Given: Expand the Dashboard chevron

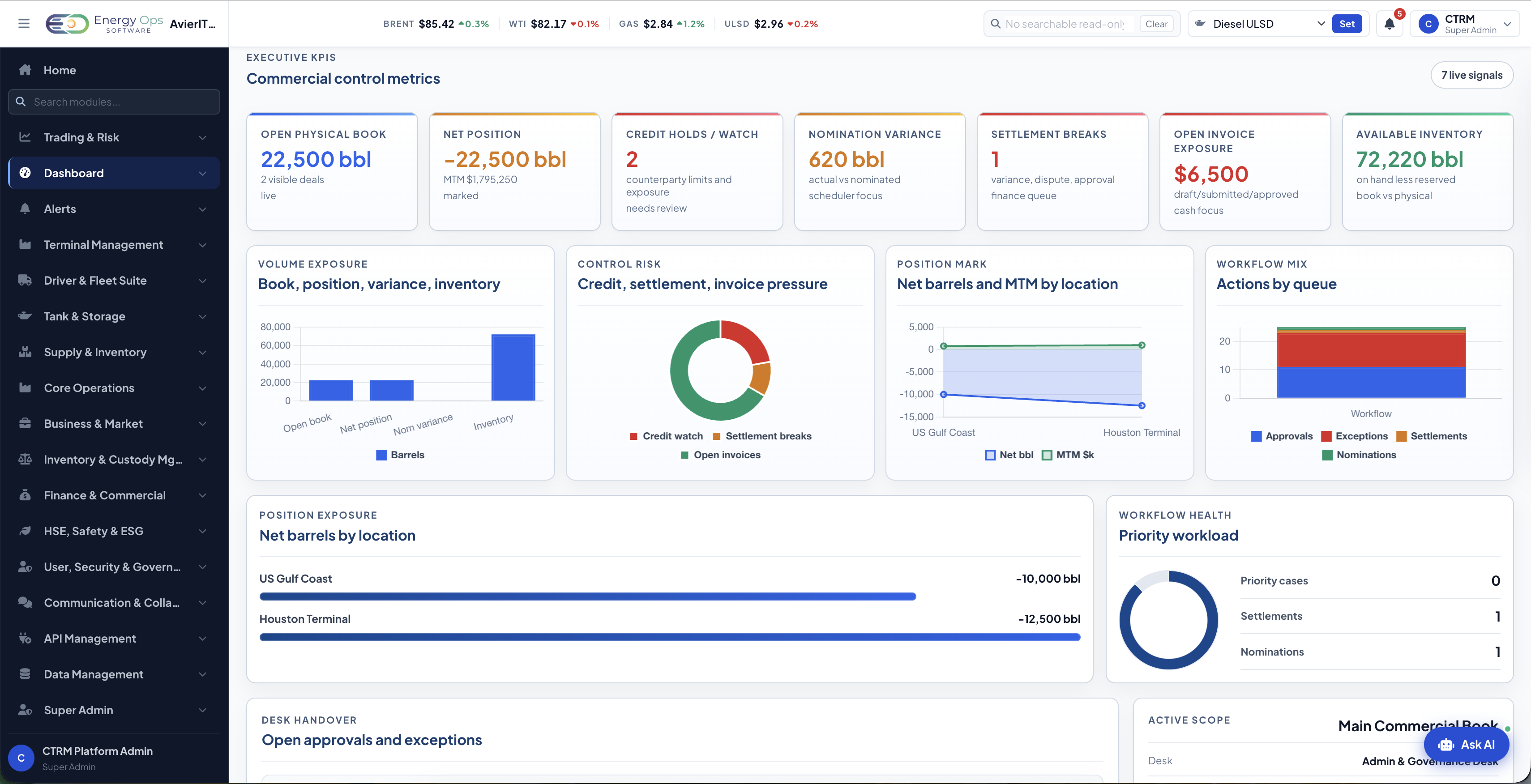Looking at the screenshot, I should tap(203, 174).
